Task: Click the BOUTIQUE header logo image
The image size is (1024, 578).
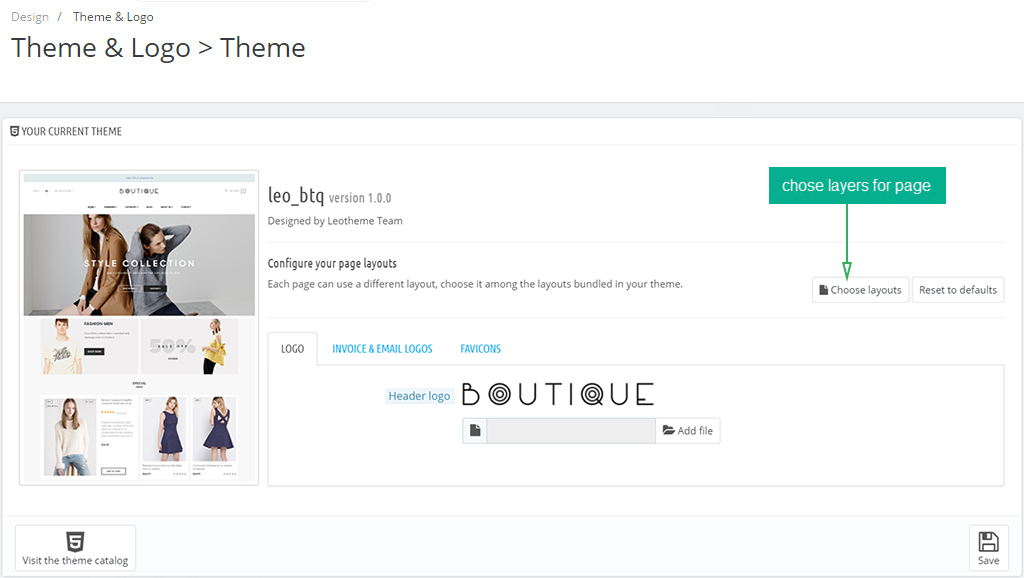Action: click(558, 394)
